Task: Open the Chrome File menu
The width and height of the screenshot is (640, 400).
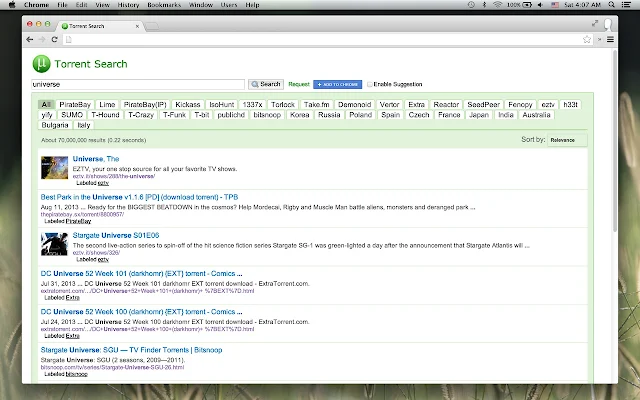Action: coord(62,5)
